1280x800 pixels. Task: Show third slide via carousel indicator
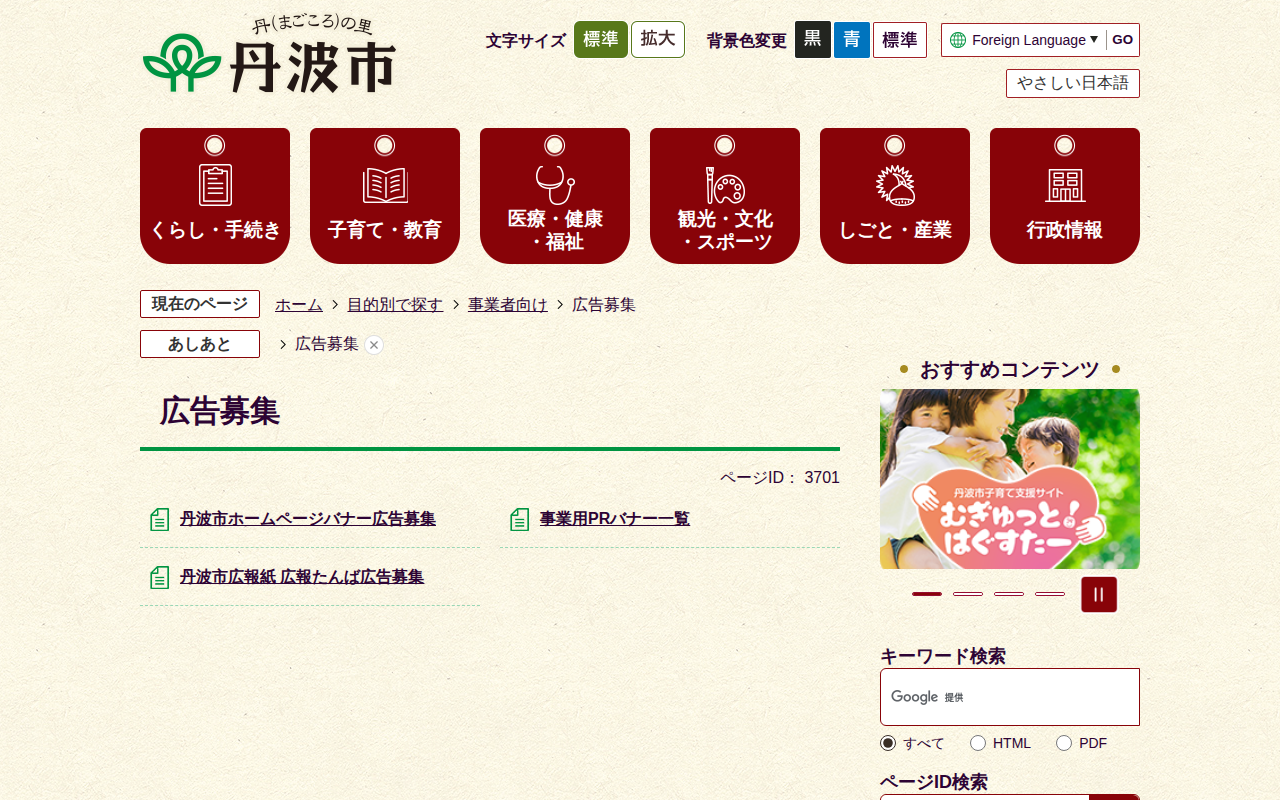1009,594
